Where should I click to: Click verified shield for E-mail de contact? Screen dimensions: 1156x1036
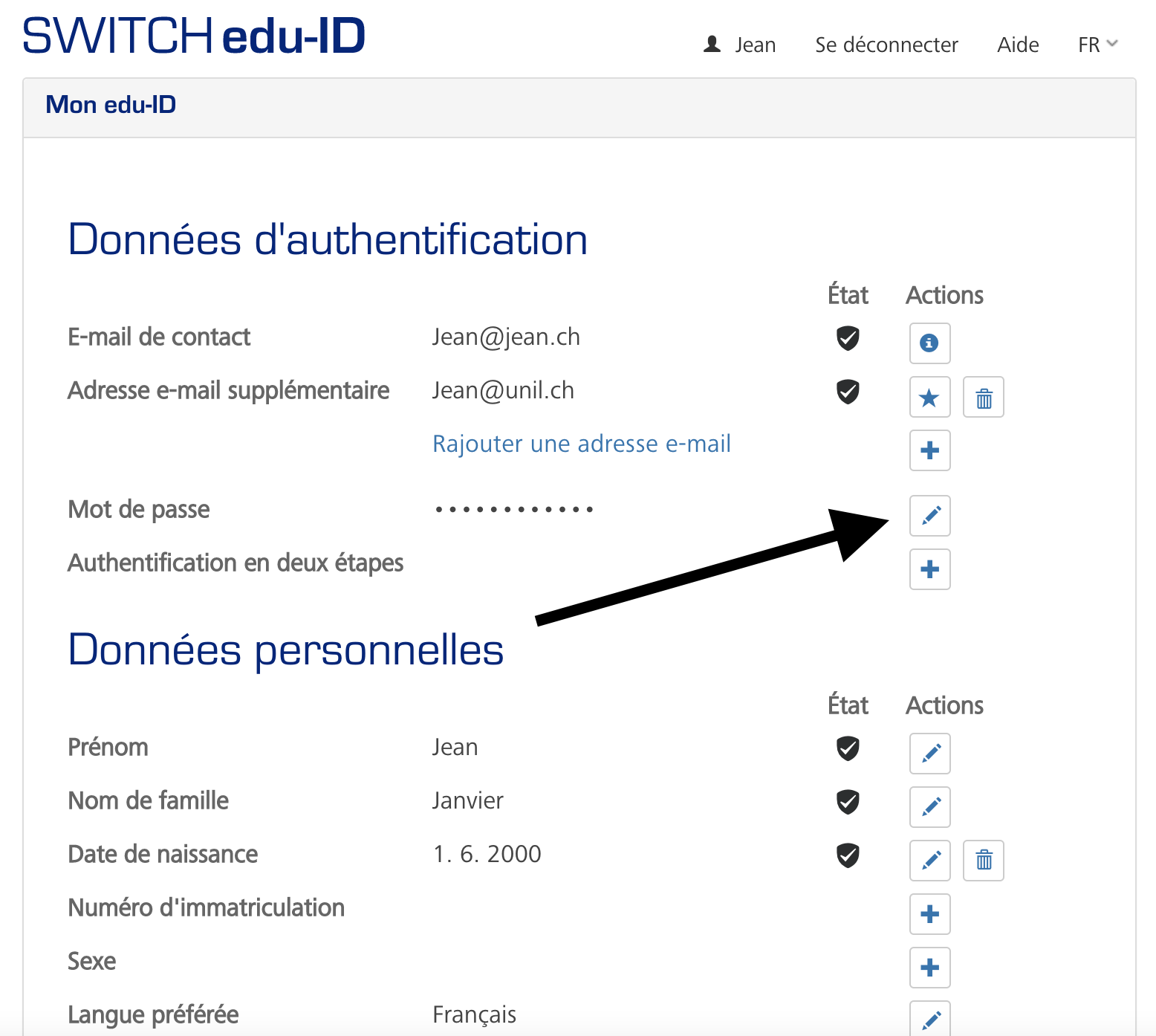848,337
